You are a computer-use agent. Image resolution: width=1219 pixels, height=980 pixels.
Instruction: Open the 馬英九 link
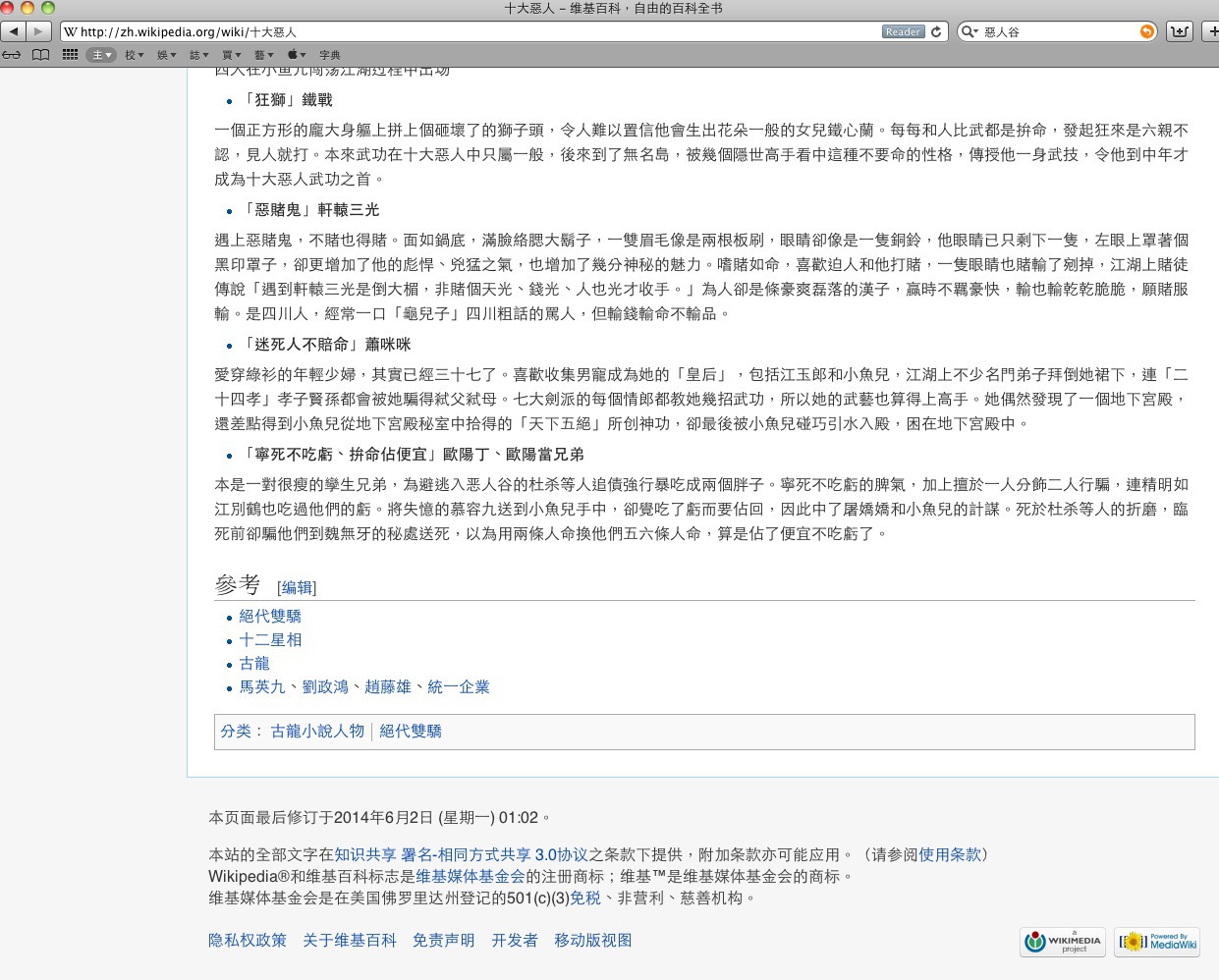pos(262,686)
